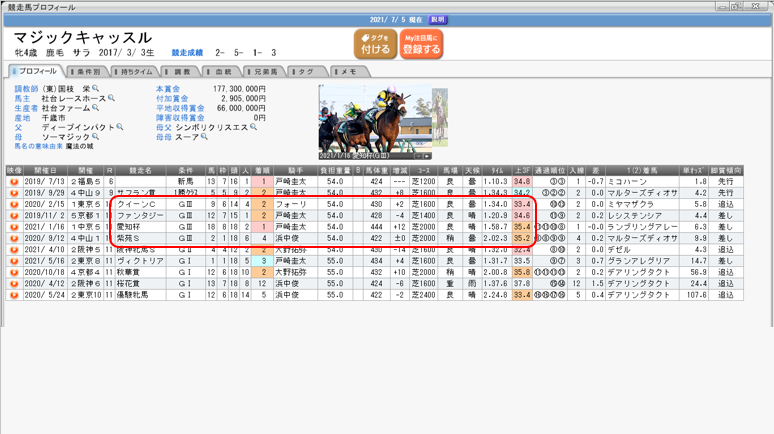774x434 pixels.
Task: Click magnifier icon next to dam ソーマジック
Action: [98, 137]
